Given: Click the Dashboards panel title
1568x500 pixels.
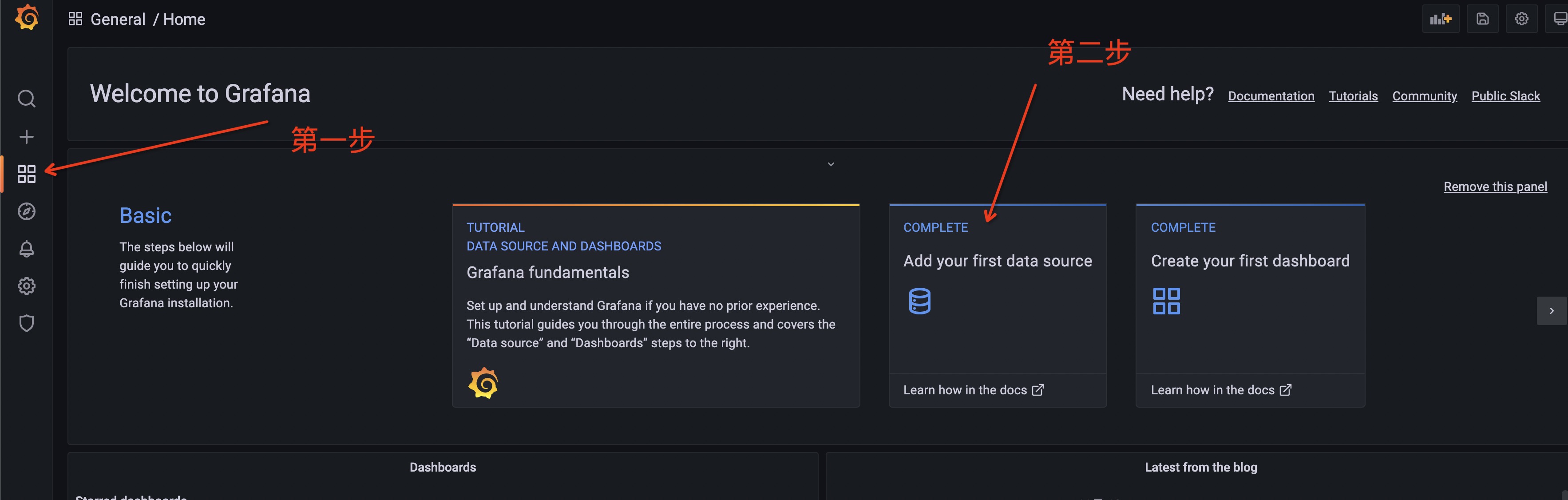Looking at the screenshot, I should tap(443, 467).
